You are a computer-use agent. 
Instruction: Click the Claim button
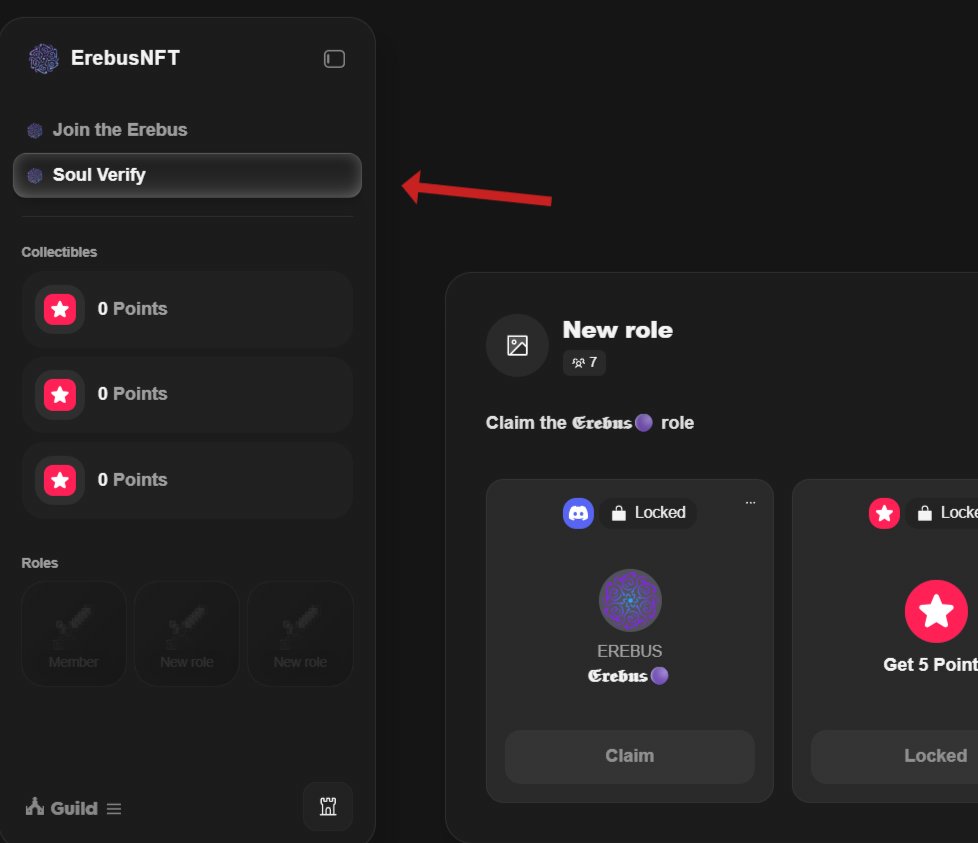(630, 756)
